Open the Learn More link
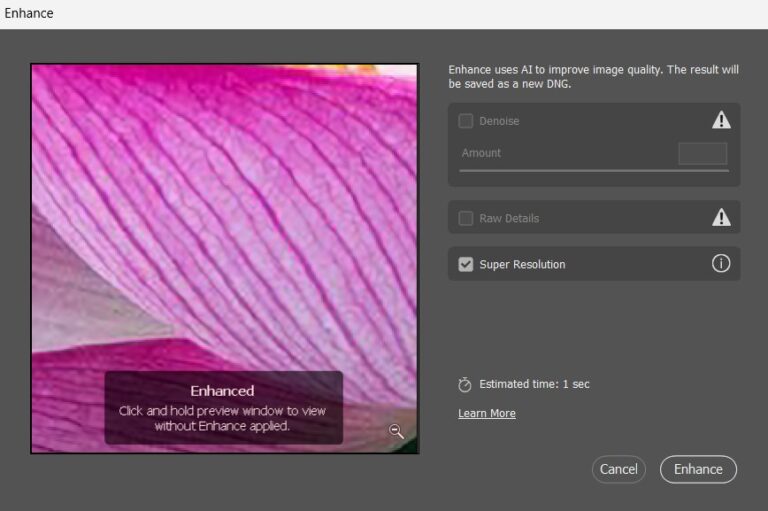The image size is (768, 511). (487, 414)
